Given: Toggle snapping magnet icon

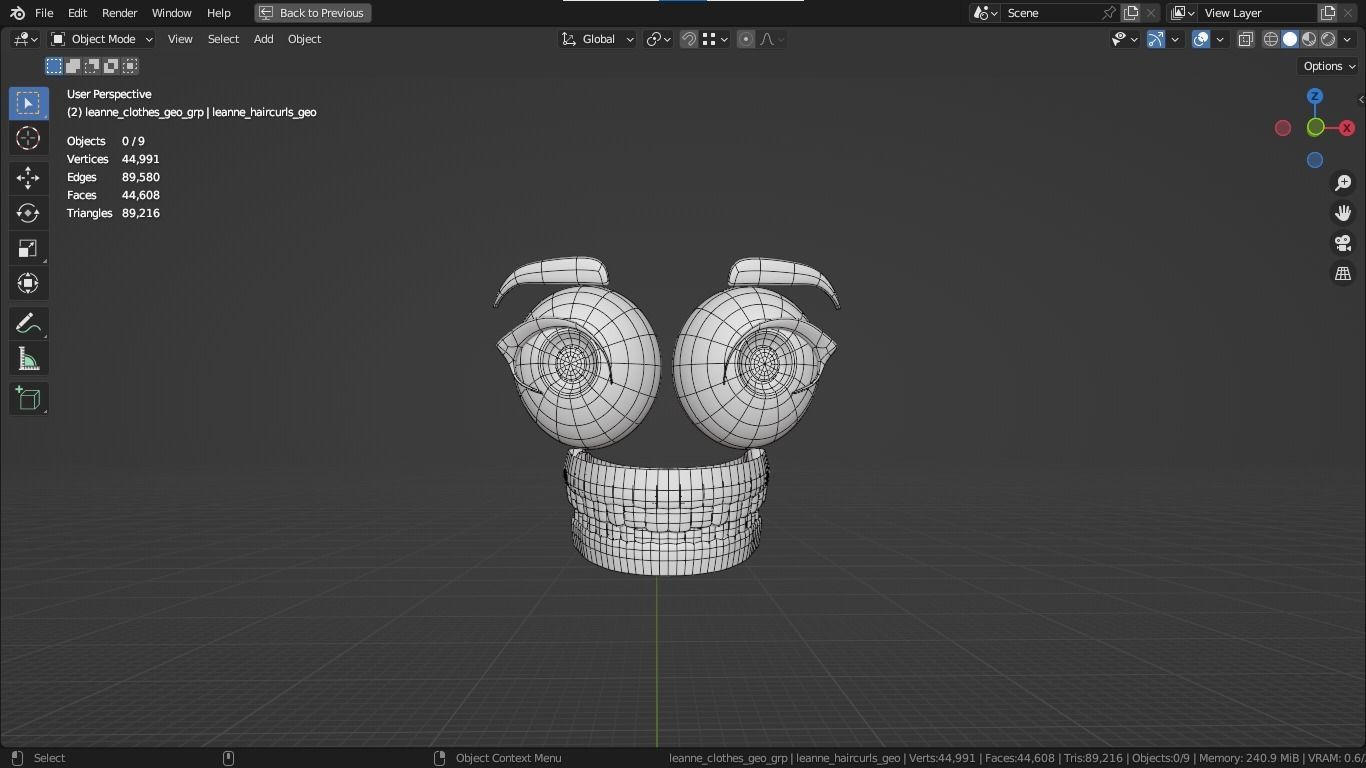Looking at the screenshot, I should (x=689, y=39).
